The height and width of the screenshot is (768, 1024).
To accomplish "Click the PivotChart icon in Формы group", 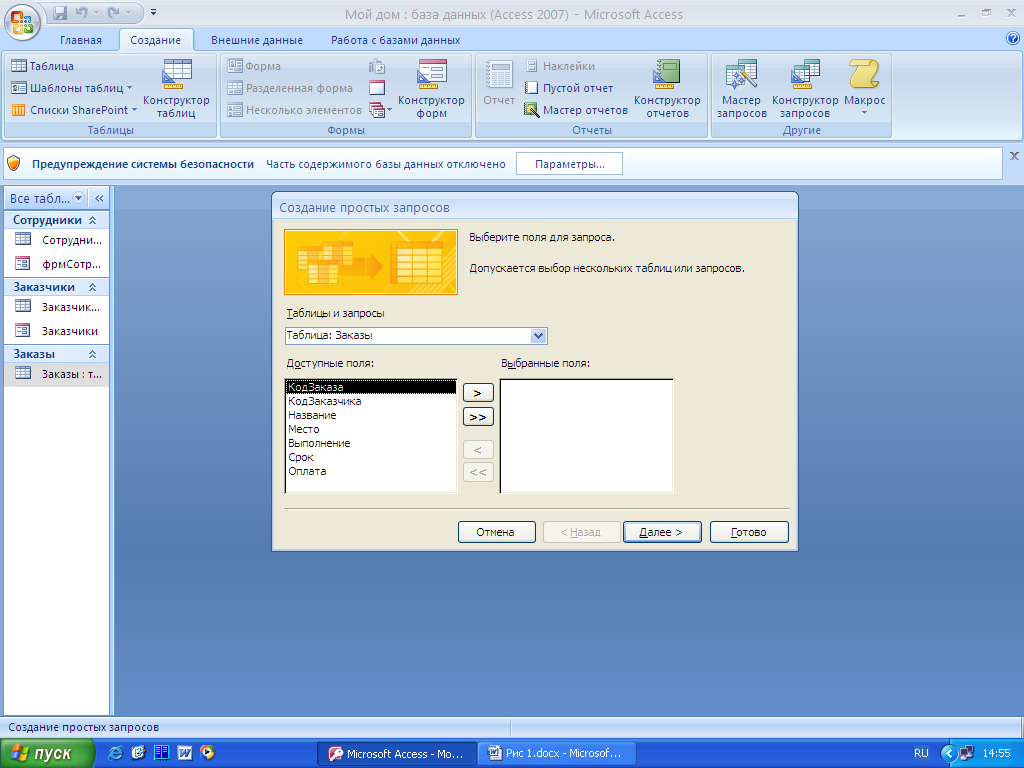I will point(377,66).
